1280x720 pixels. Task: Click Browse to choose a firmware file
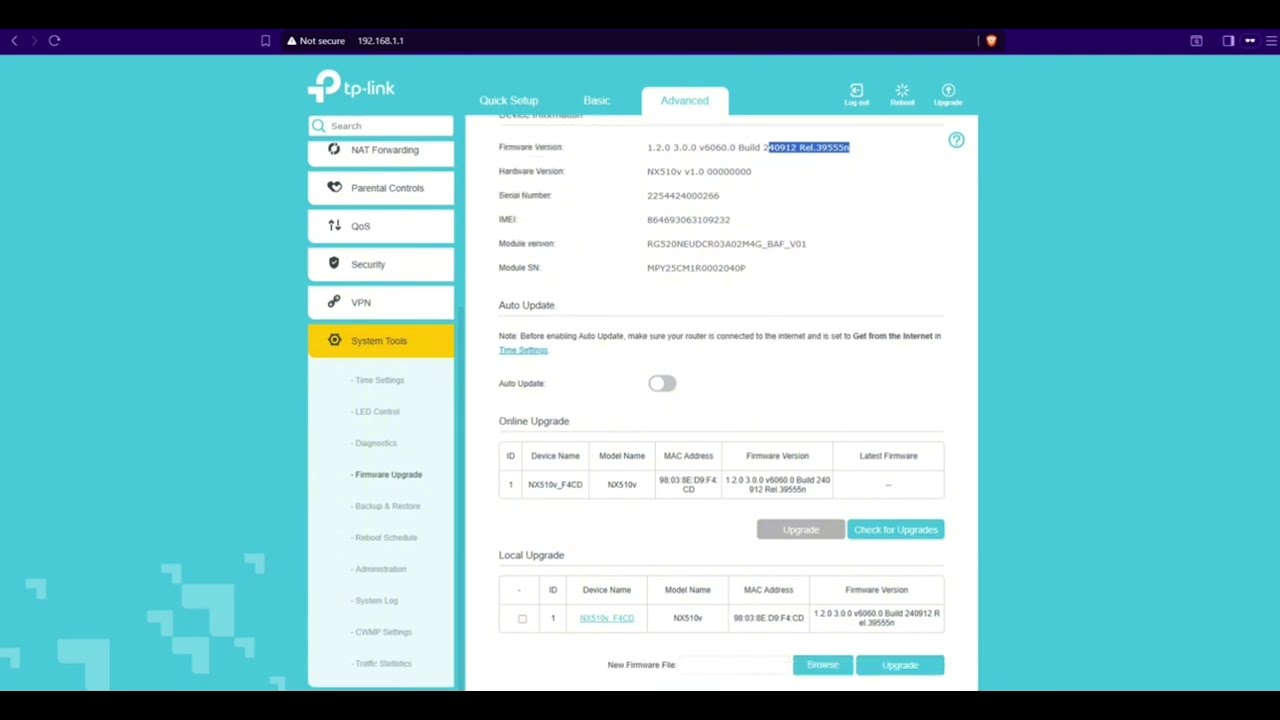click(x=823, y=665)
